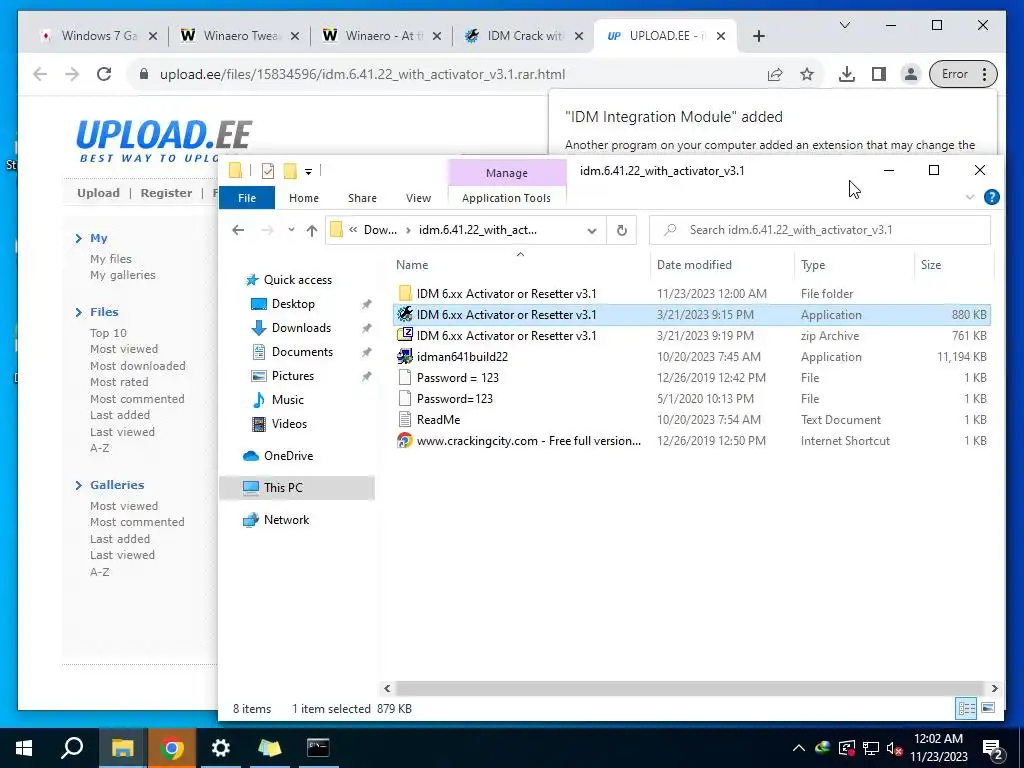Screen dimensions: 1024x768
Task: Click the Properties quick access icon
Action: (268, 171)
